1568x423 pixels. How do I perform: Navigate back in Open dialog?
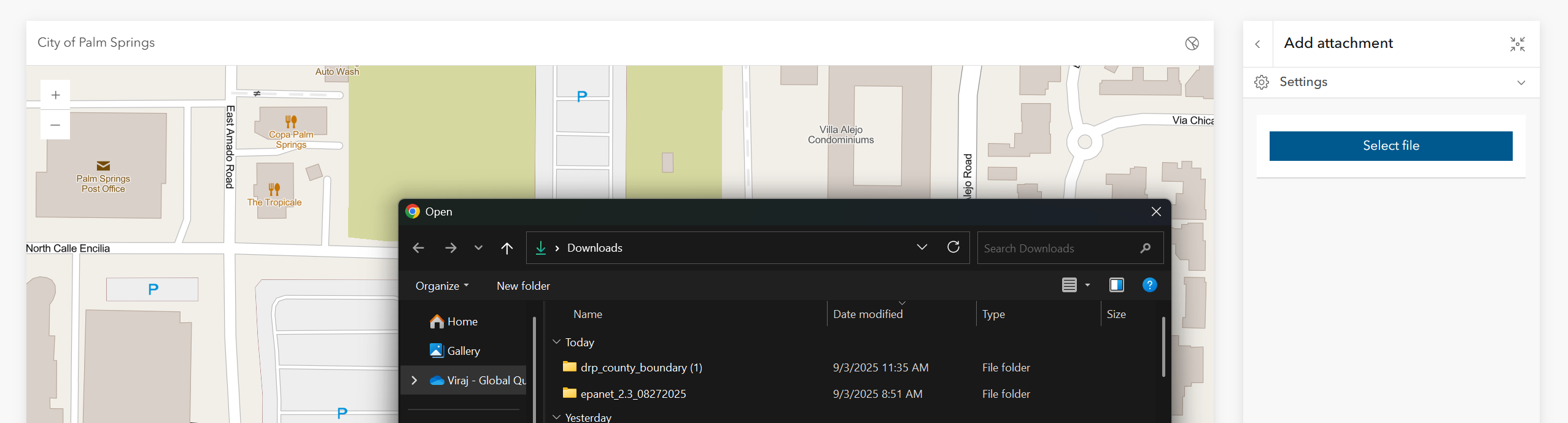pyautogui.click(x=418, y=248)
